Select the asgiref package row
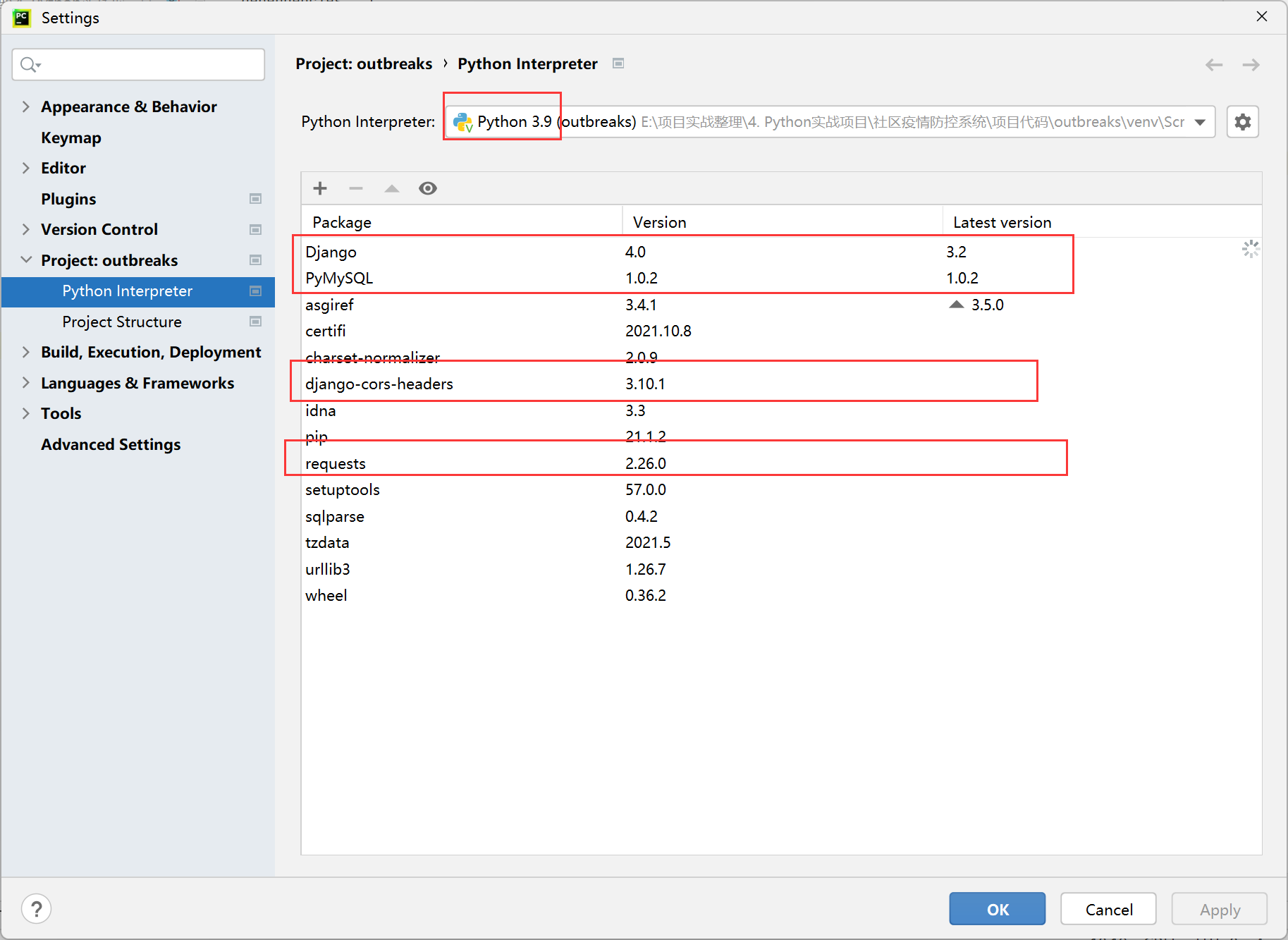This screenshot has height=940, width=1288. coord(781,305)
